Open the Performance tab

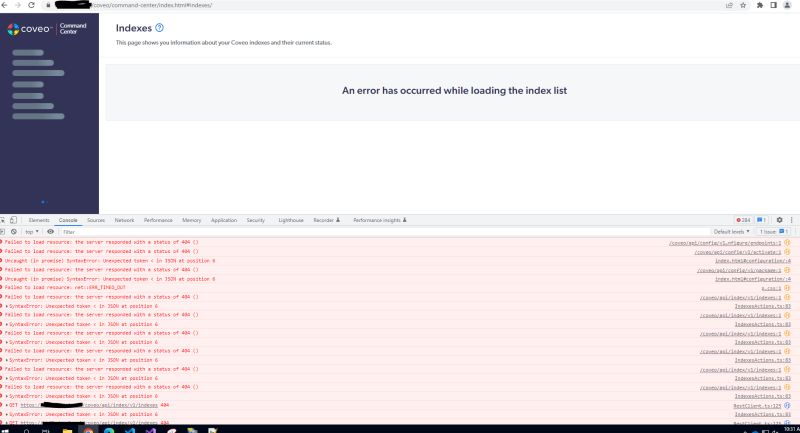[x=158, y=220]
